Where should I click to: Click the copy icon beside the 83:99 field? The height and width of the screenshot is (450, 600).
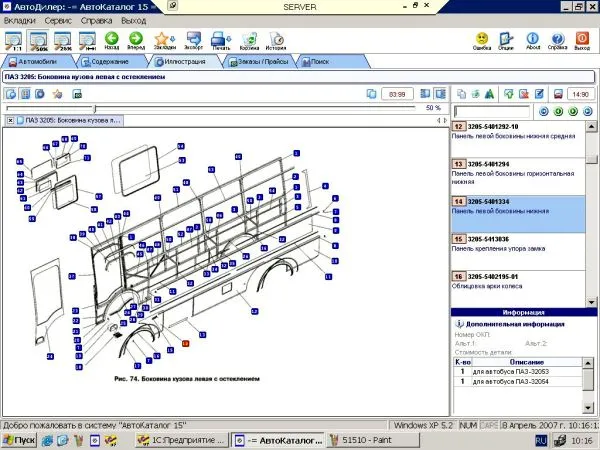coord(371,94)
